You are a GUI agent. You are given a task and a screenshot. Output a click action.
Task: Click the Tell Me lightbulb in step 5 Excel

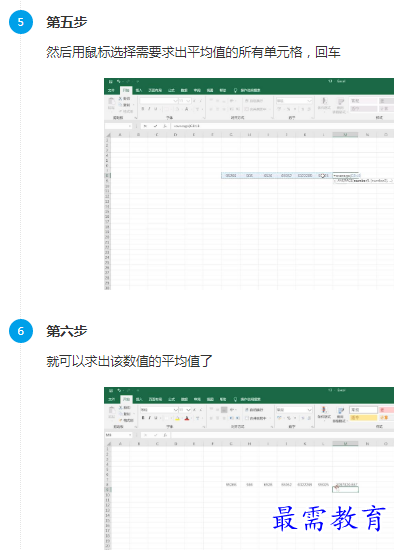pyautogui.click(x=235, y=90)
